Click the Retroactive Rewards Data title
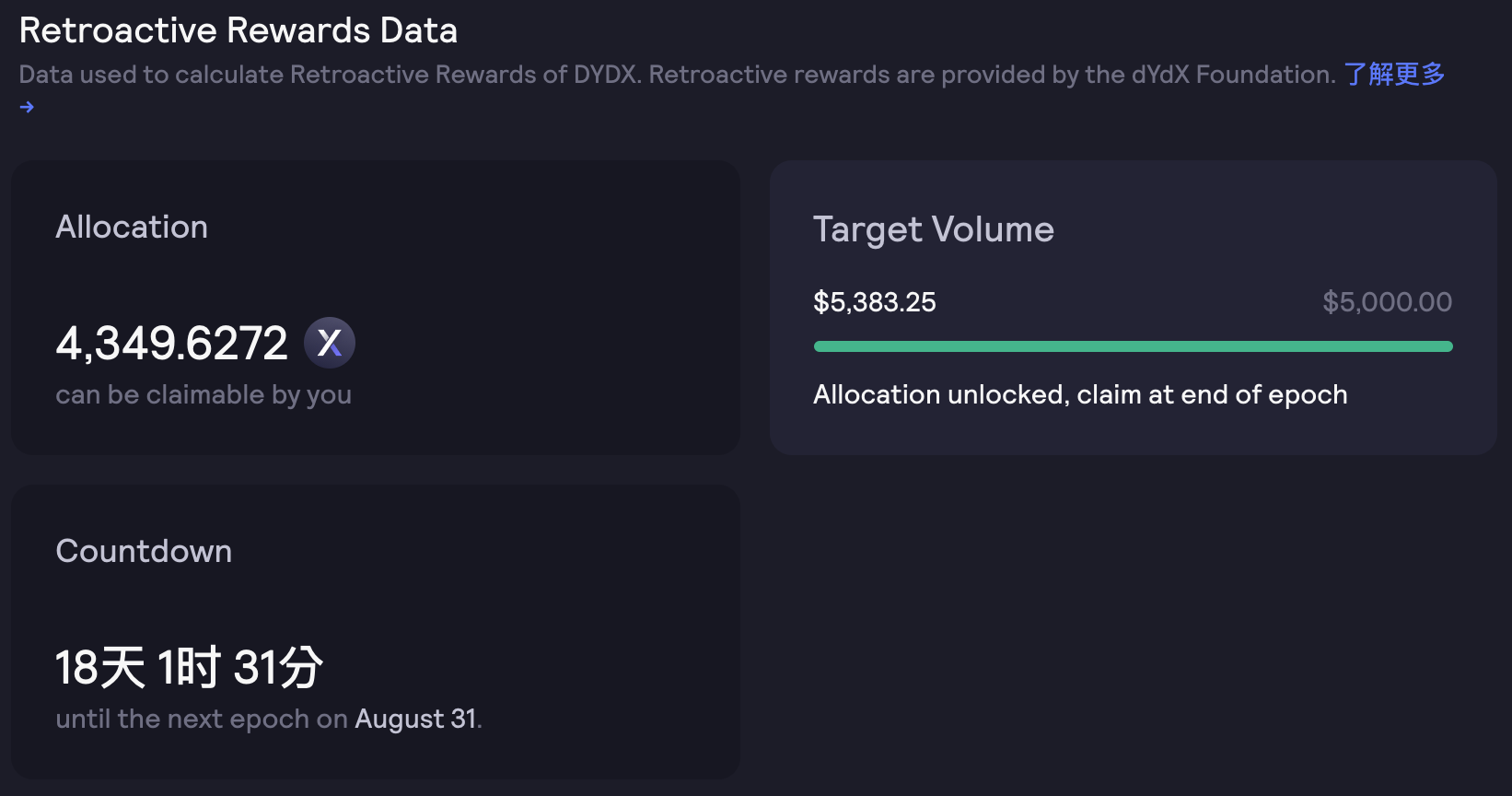Screen dimensions: 1512x796 [238, 30]
